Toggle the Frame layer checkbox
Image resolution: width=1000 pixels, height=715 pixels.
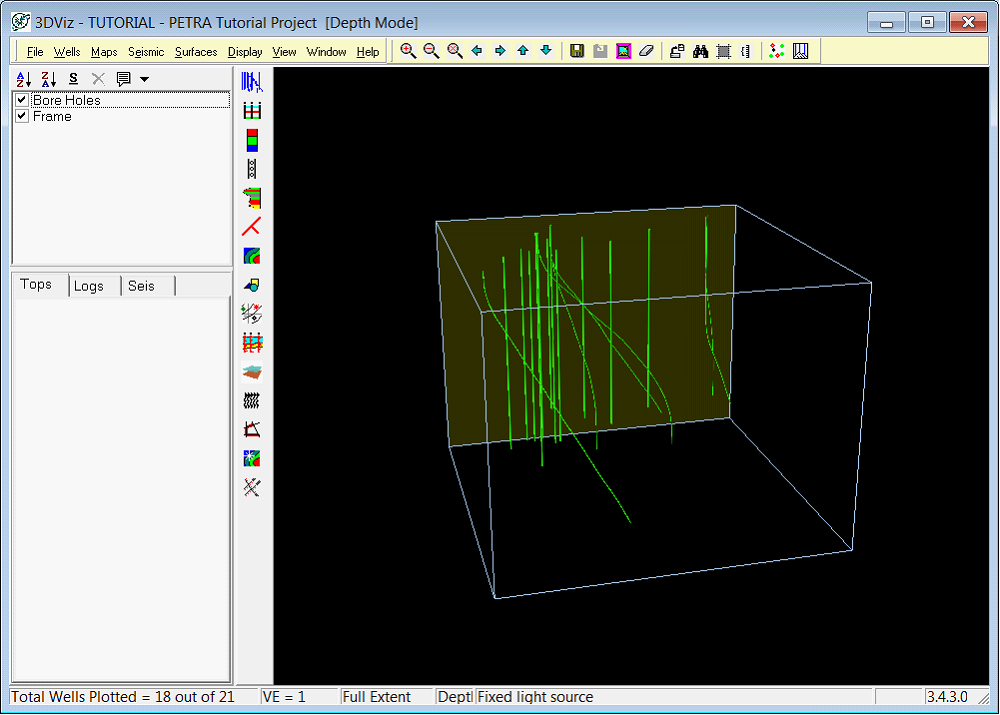click(22, 116)
